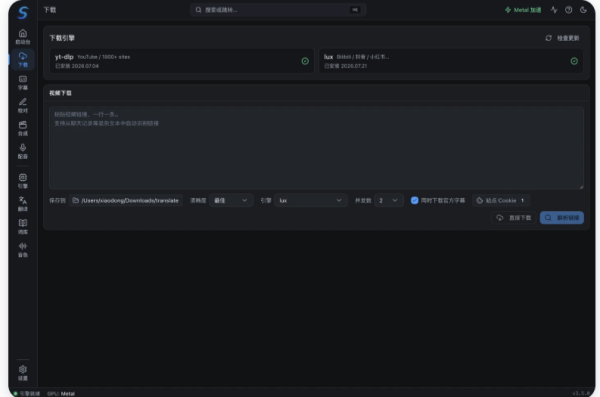Open the 字幕 subtitles sidebar icon
The height and width of the screenshot is (397, 600).
click(x=23, y=83)
